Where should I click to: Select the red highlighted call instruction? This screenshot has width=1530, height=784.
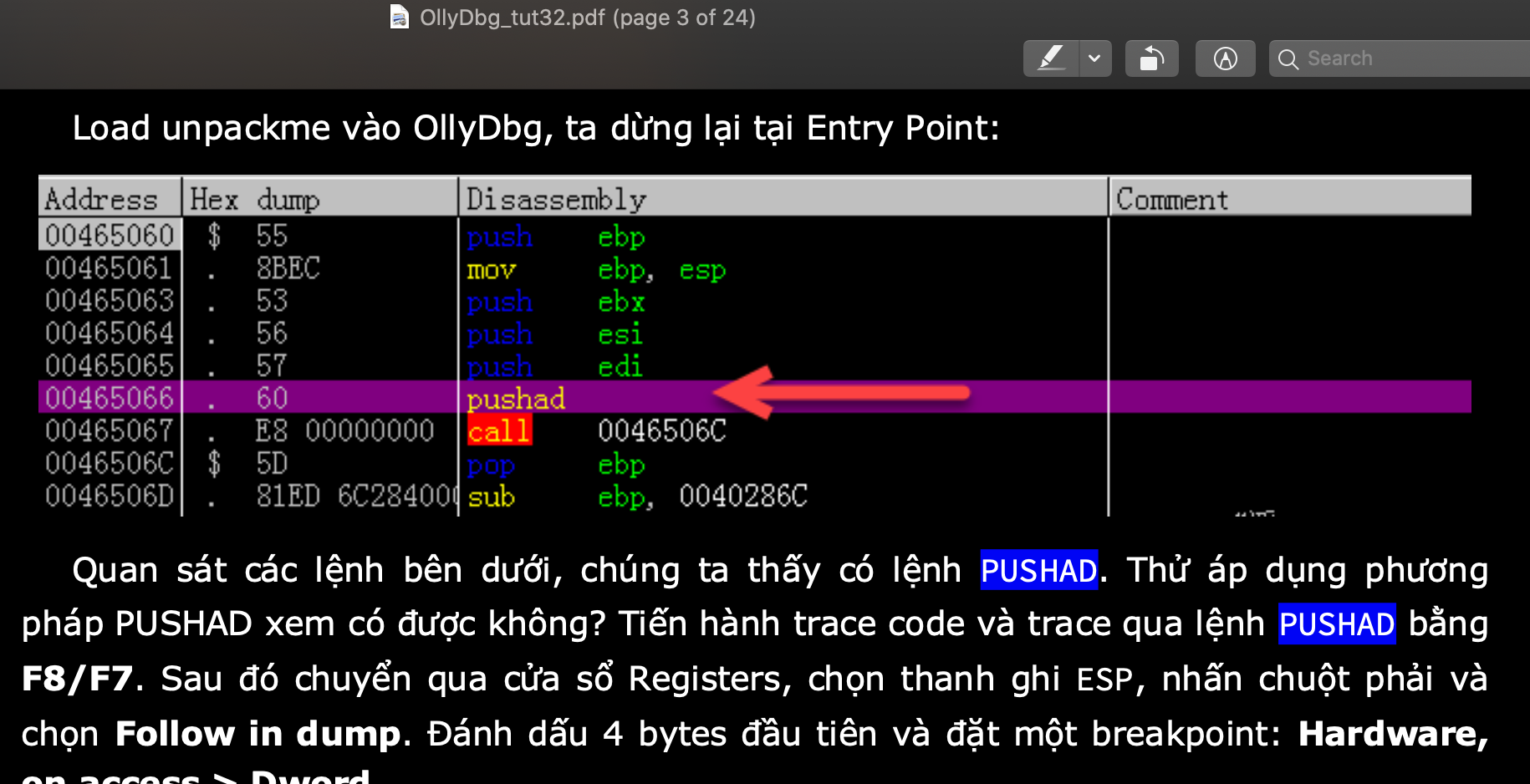coord(498,430)
